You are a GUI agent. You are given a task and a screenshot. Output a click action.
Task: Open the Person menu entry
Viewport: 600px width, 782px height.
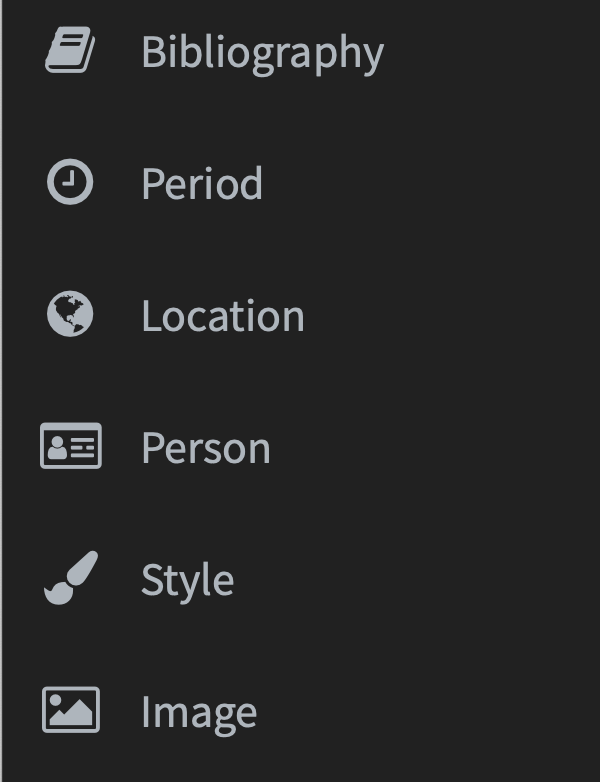click(x=205, y=448)
